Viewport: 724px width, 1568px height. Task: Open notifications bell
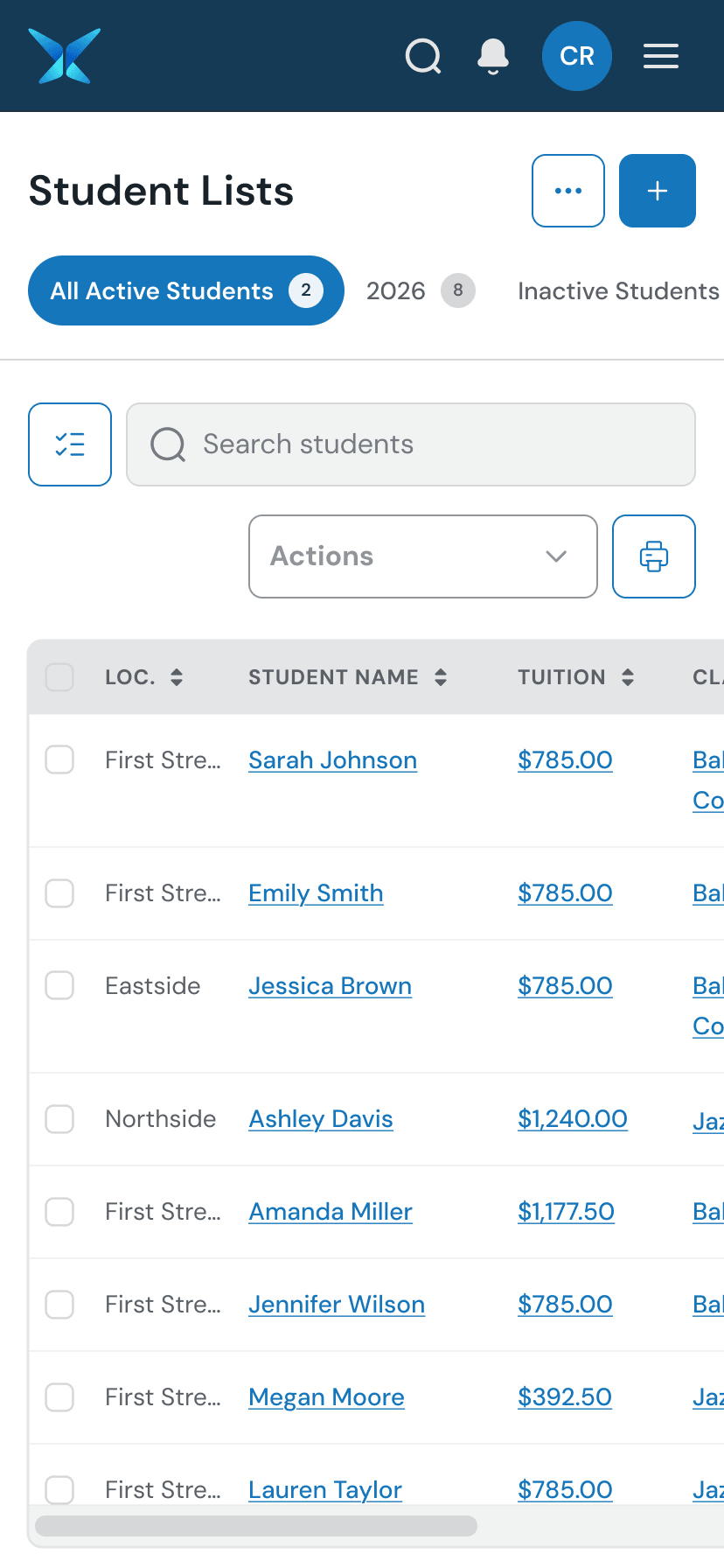click(x=493, y=56)
